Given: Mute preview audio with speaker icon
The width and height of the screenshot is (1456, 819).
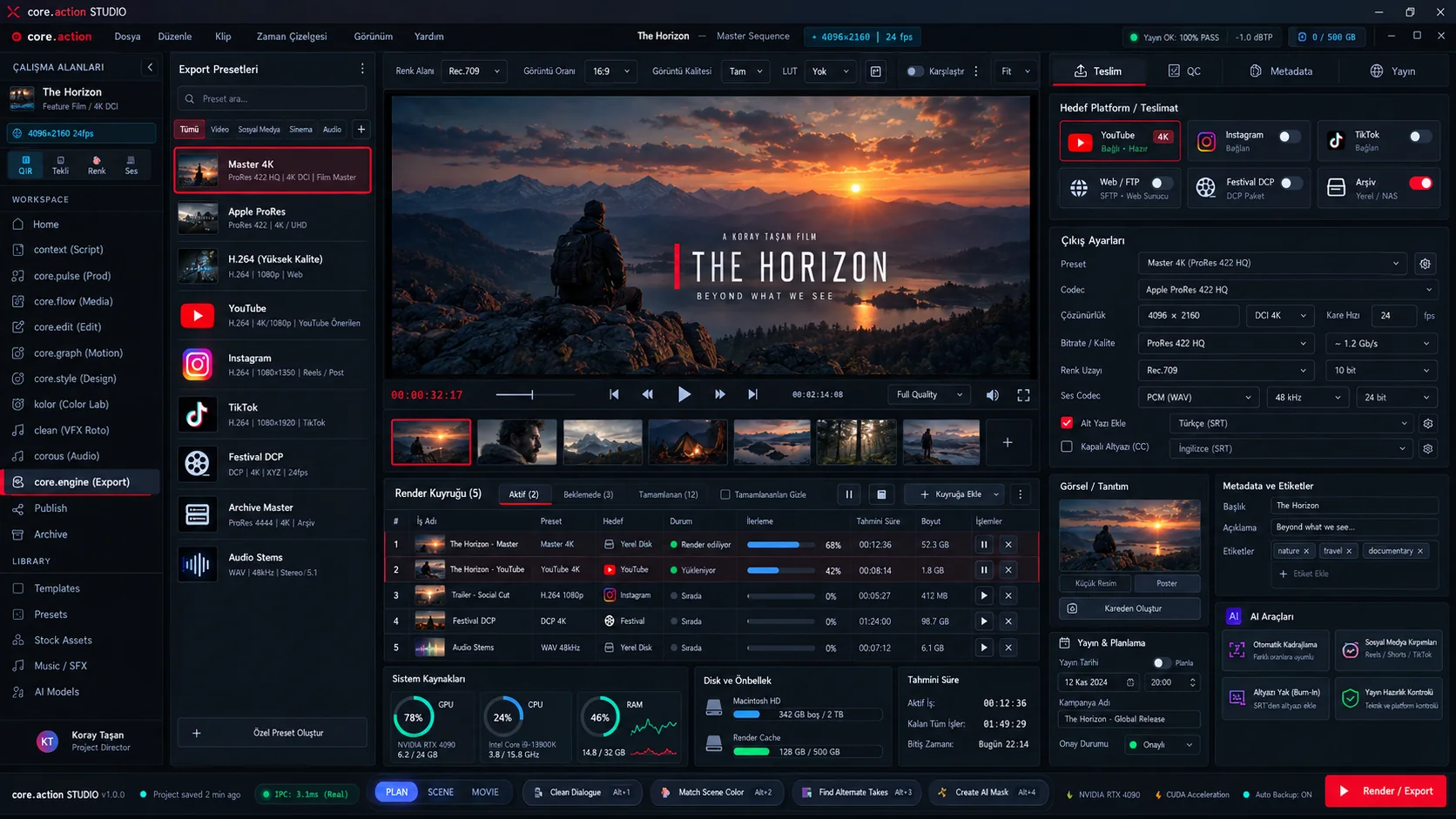Looking at the screenshot, I should (992, 395).
